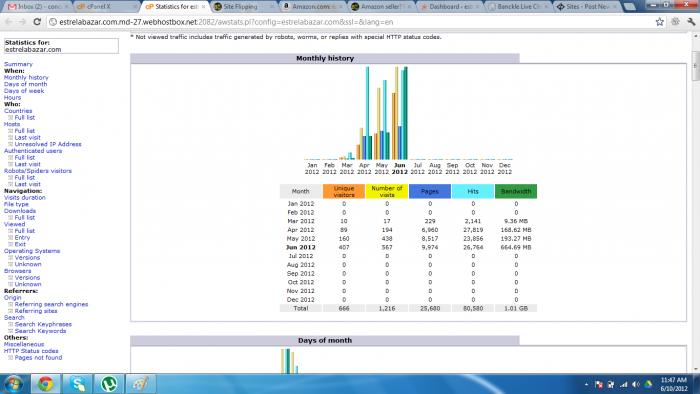This screenshot has height=394, width=700.
Task: Click the volume speaker tray icon
Action: coord(636,384)
